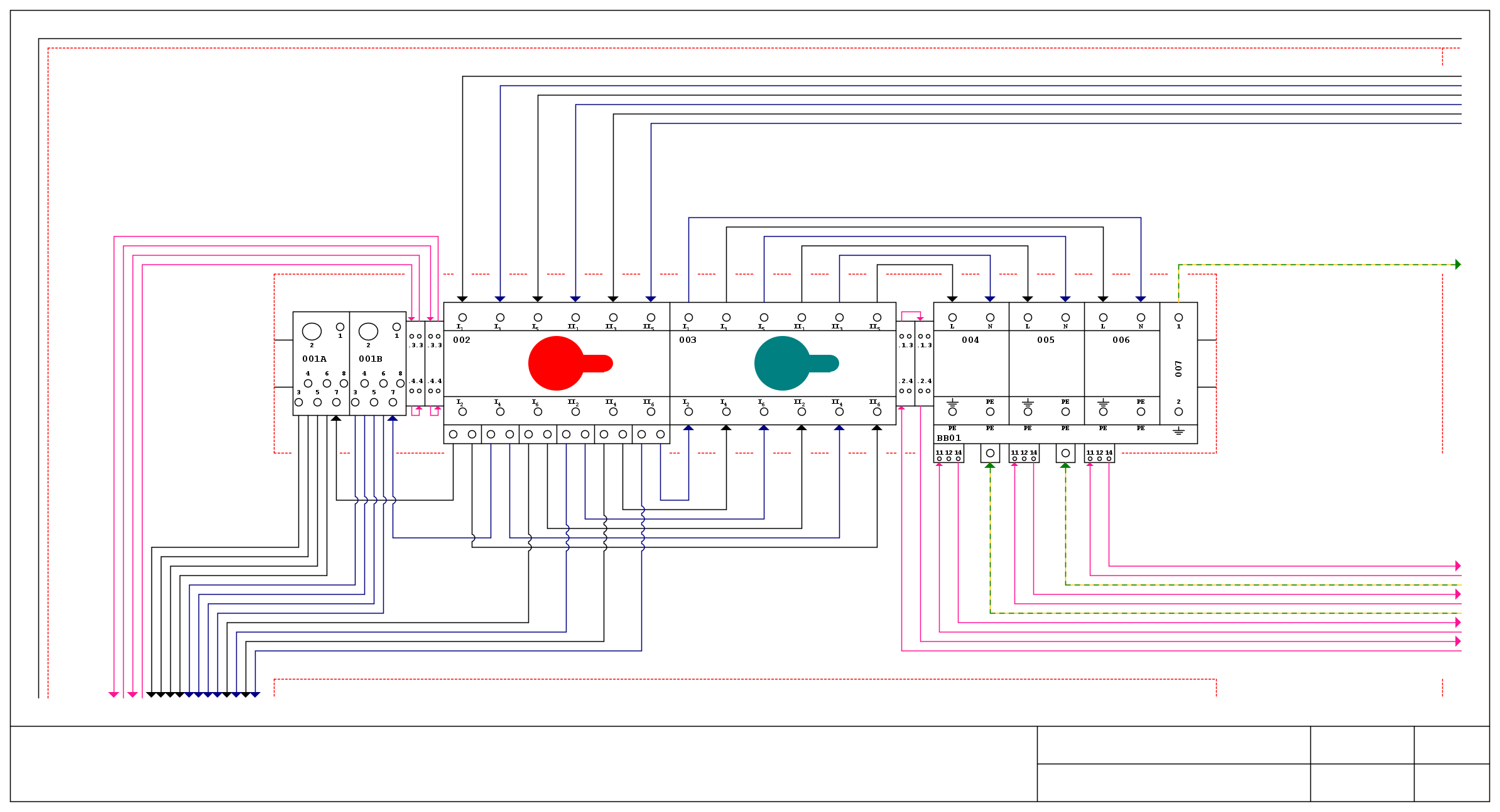Click the ground symbol terminal on module 004

(x=952, y=411)
